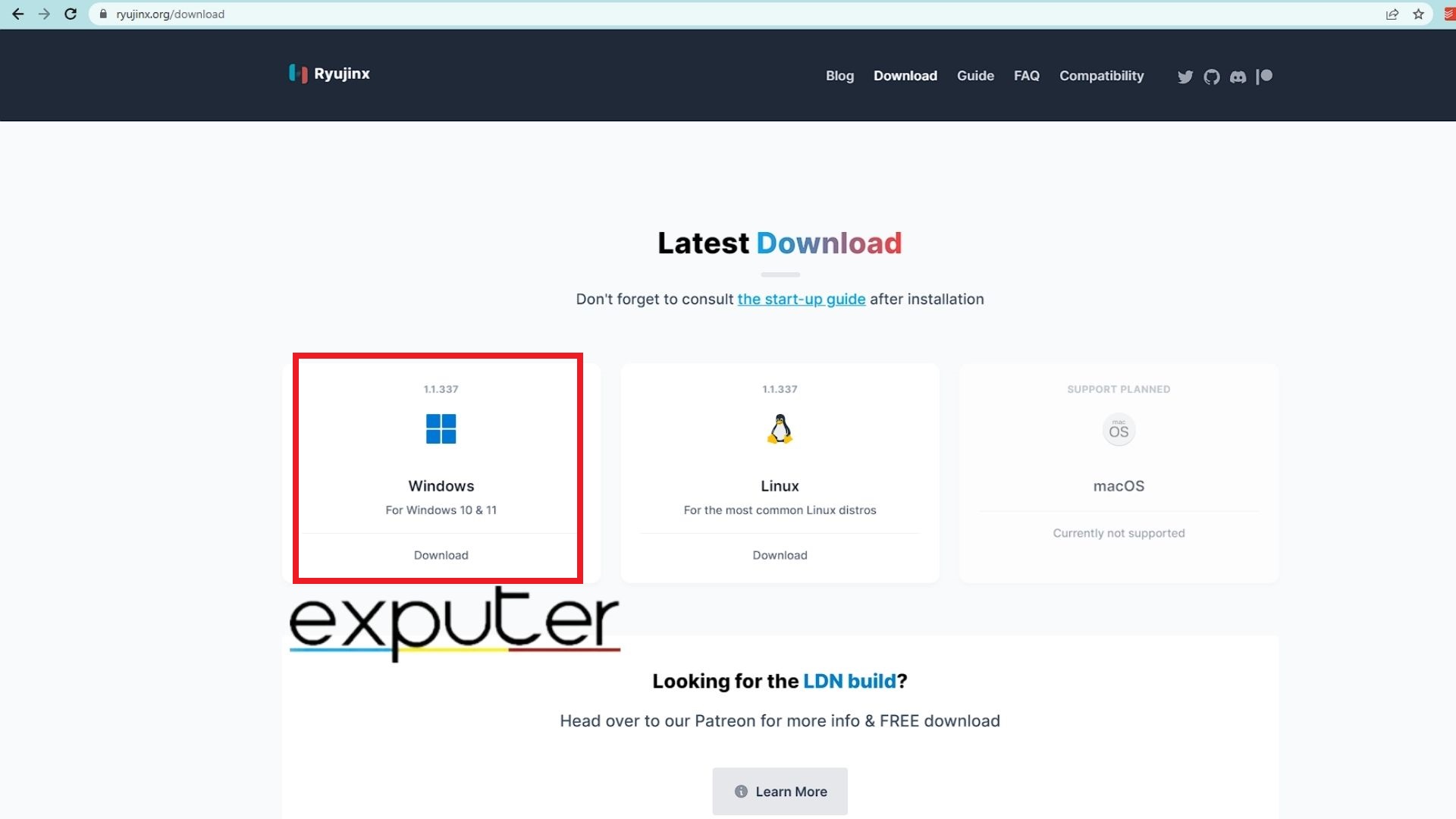
Task: Click For Windows 10 & 11 text
Action: 441,510
